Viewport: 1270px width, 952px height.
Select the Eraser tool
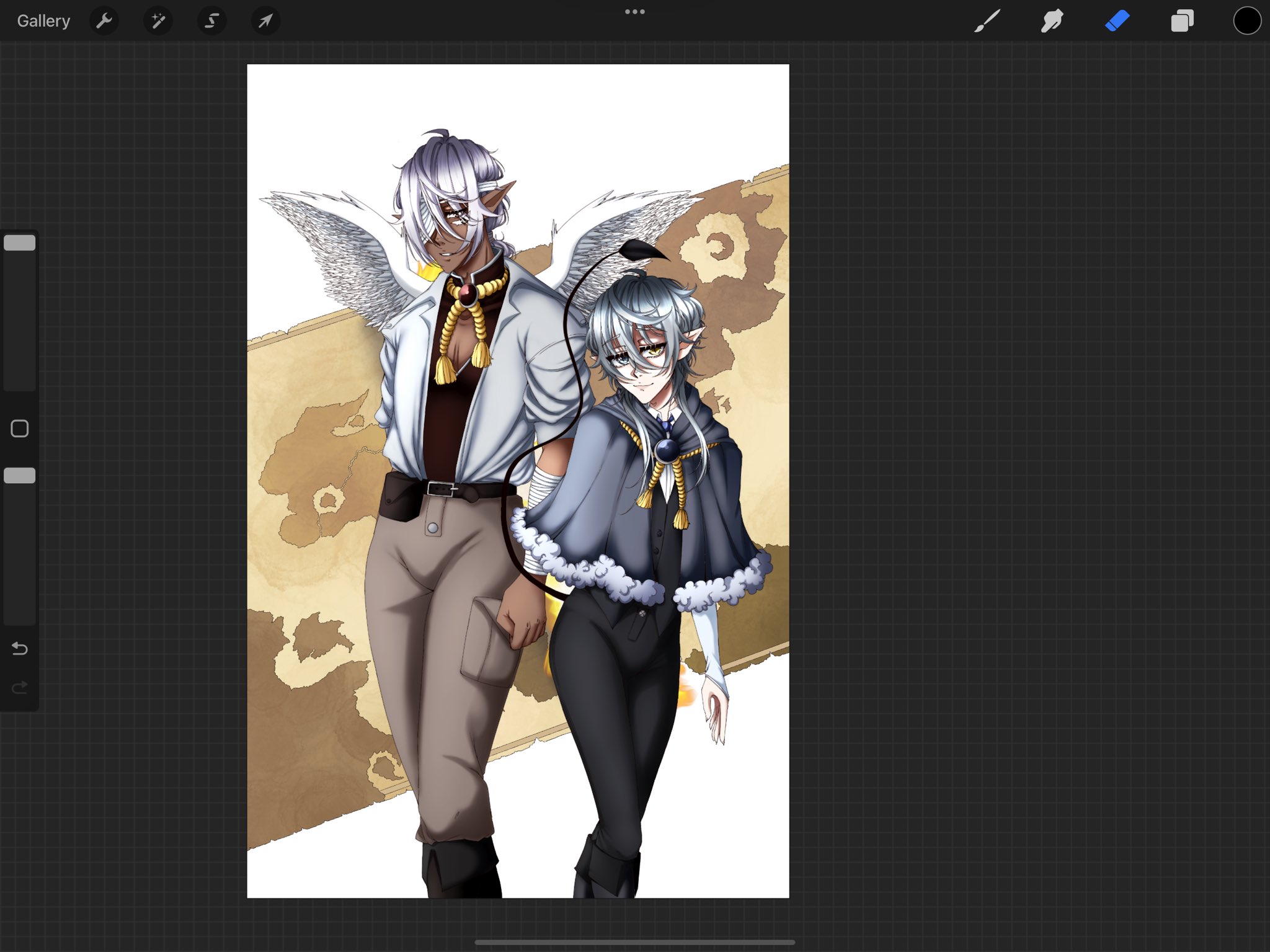pyautogui.click(x=1117, y=21)
